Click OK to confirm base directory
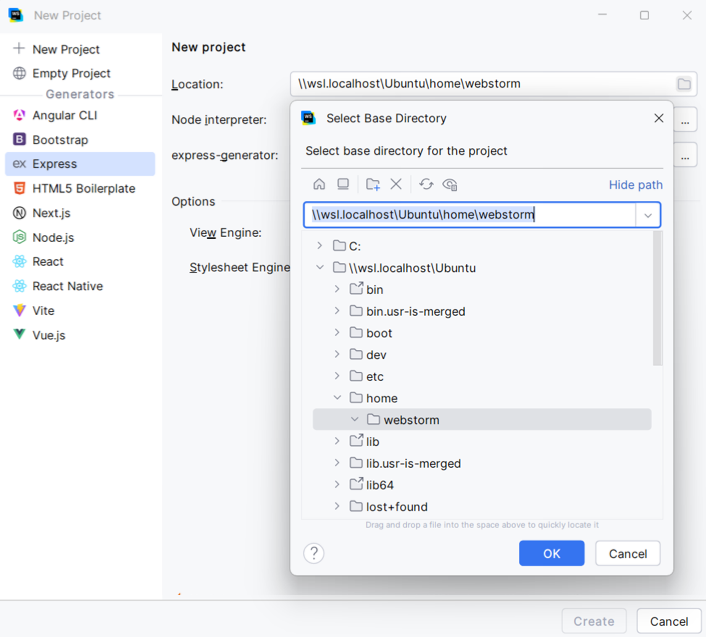Viewport: 706px width, 637px height. pyautogui.click(x=551, y=553)
